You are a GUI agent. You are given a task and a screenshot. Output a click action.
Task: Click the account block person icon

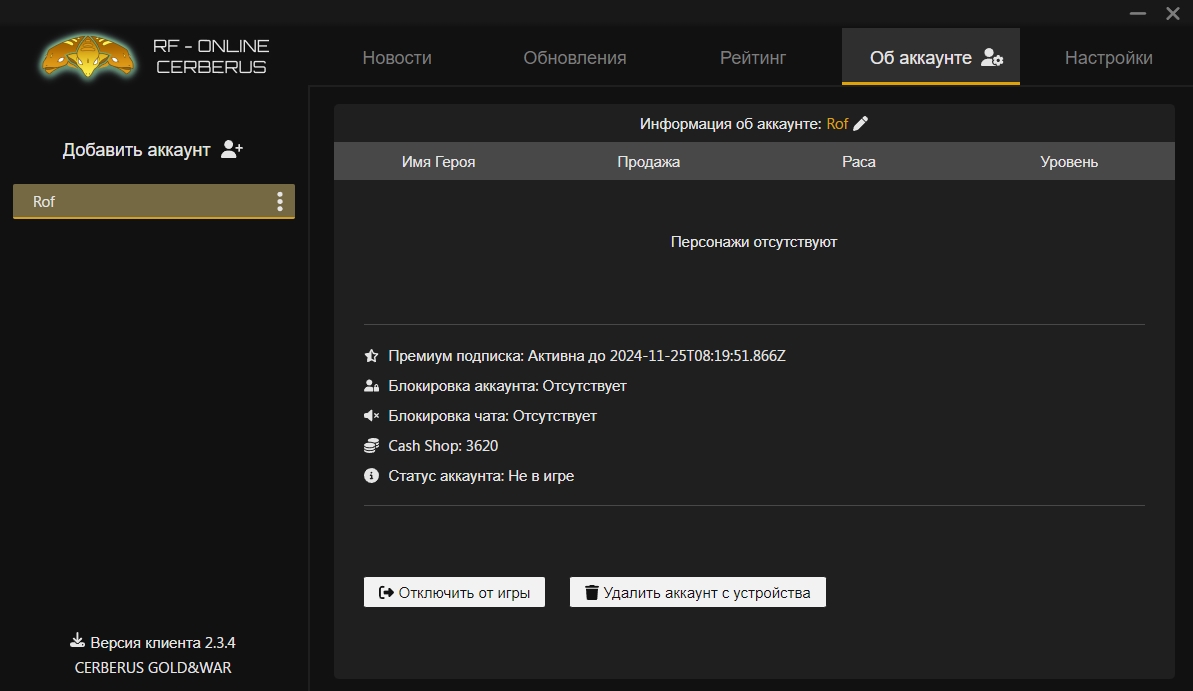[x=370, y=385]
